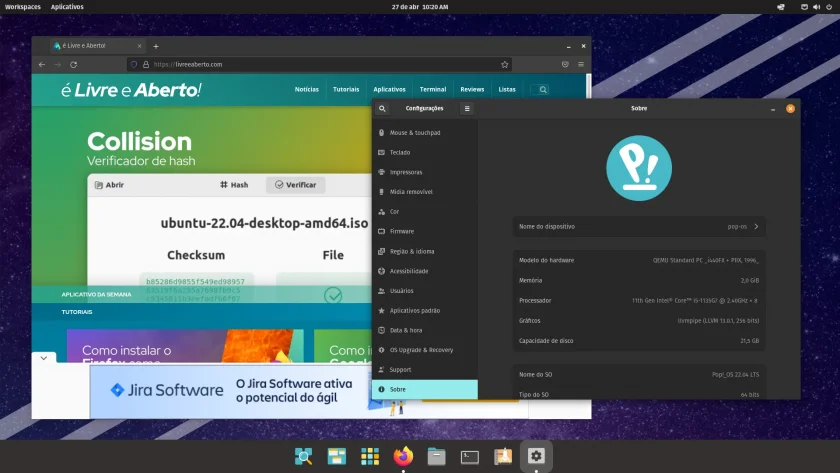This screenshot has height=473, width=840.
Task: Open Tutoriais menu on the website
Action: point(346,89)
